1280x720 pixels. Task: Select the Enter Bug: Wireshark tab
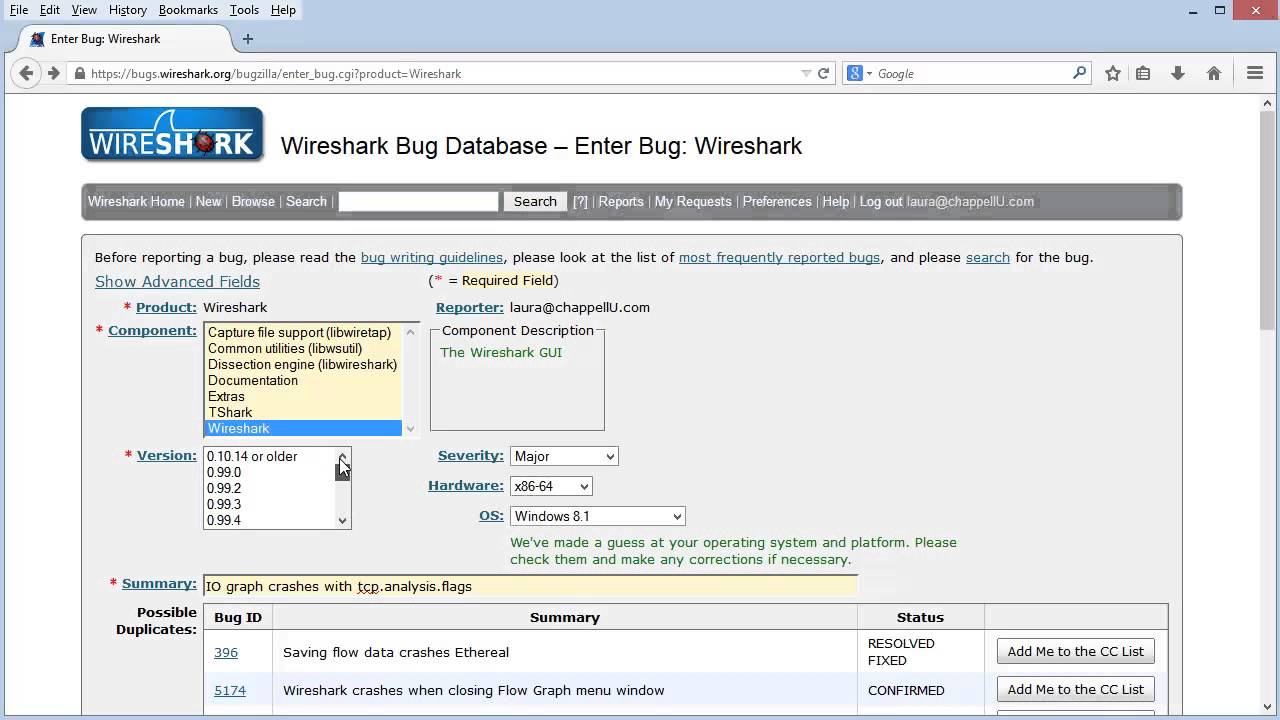[123, 39]
